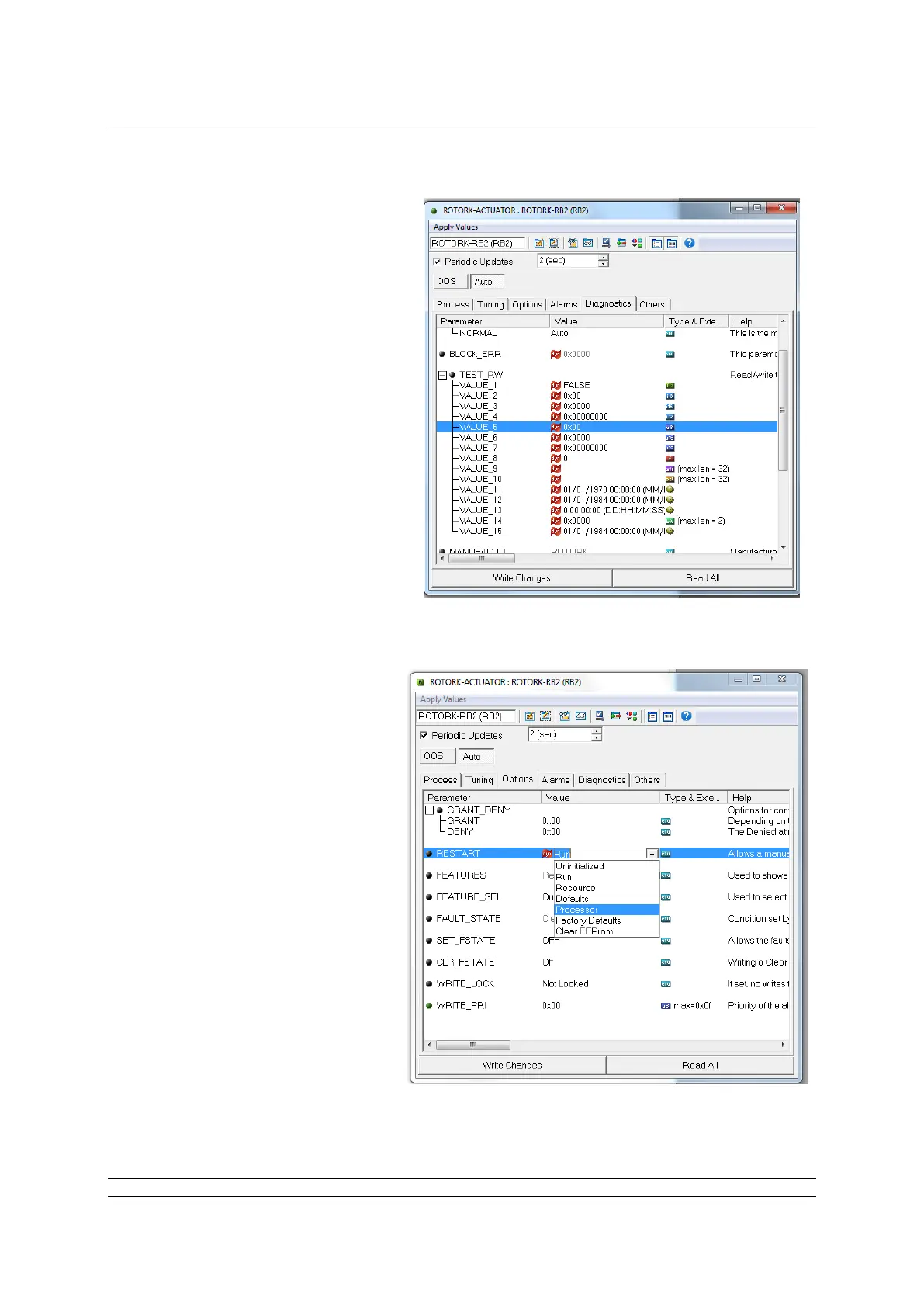Viewport: 924px width, 1307px height.
Task: Click the computer-download toolbar icon in upper window
Action: (606, 243)
